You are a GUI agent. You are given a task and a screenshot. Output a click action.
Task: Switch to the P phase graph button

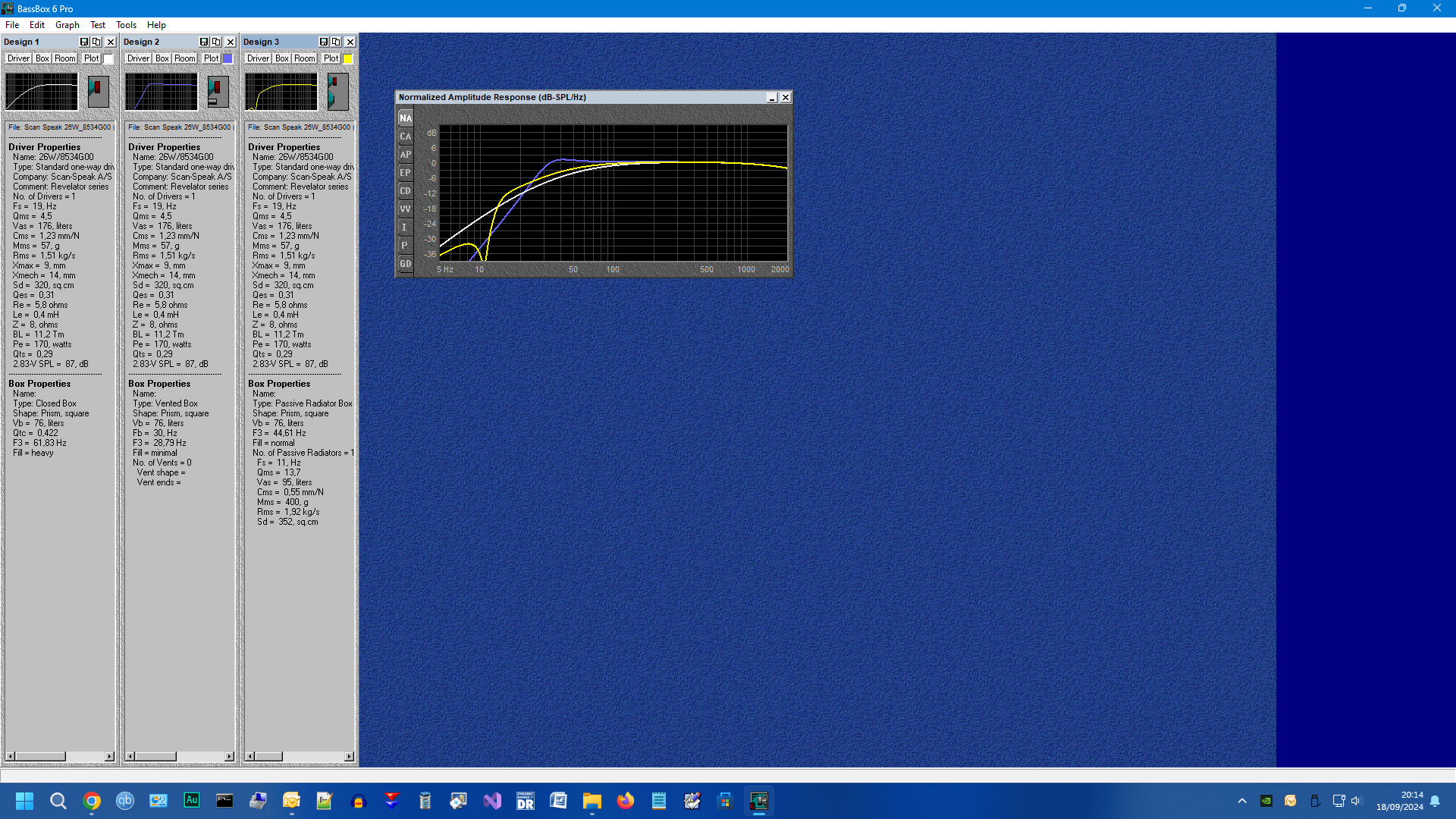click(406, 246)
